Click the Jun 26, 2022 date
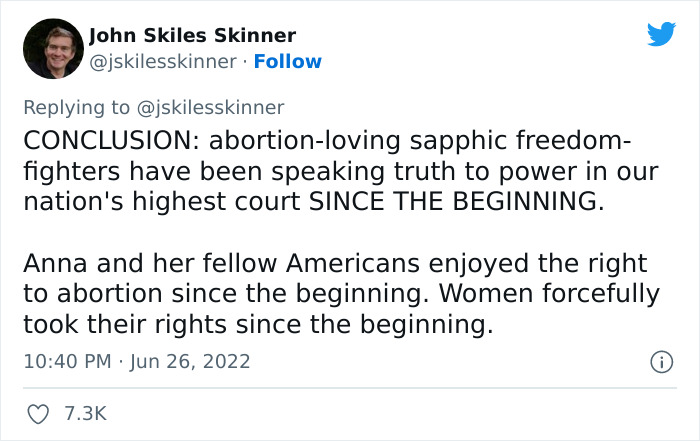This screenshot has height=441, width=700. point(191,361)
